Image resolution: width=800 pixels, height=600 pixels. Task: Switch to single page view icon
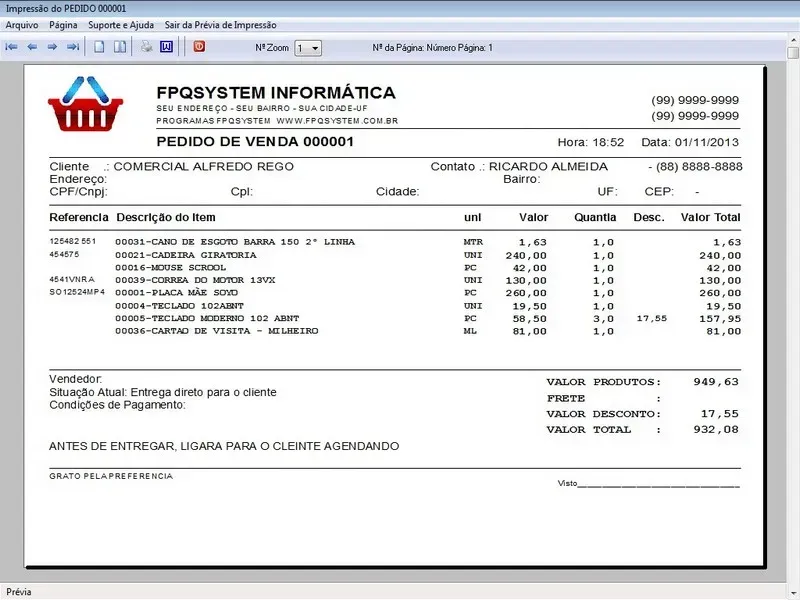(x=99, y=47)
